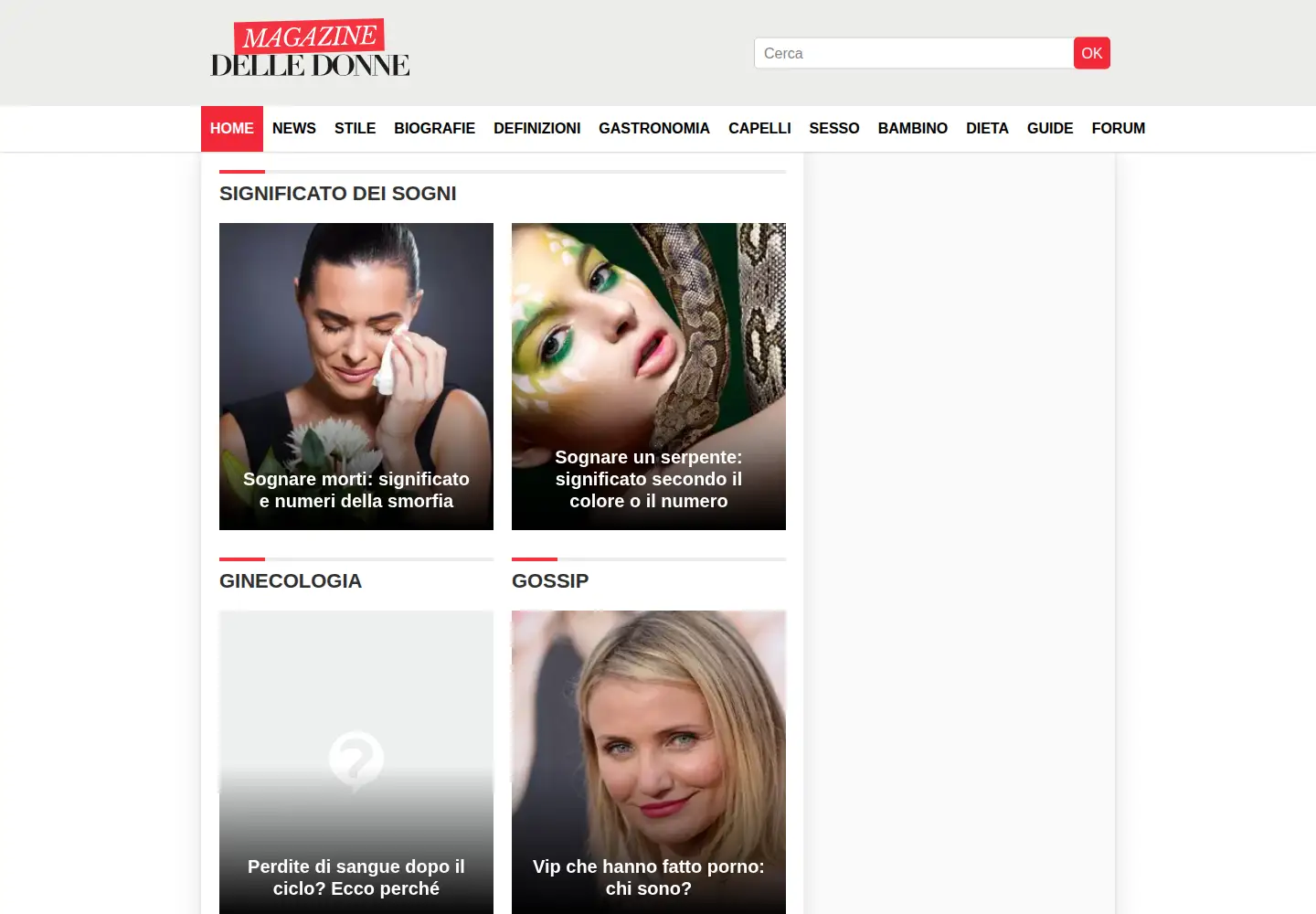Image resolution: width=1316 pixels, height=914 pixels.
Task: Open the DEFINIZIONI section
Action: coord(537,129)
